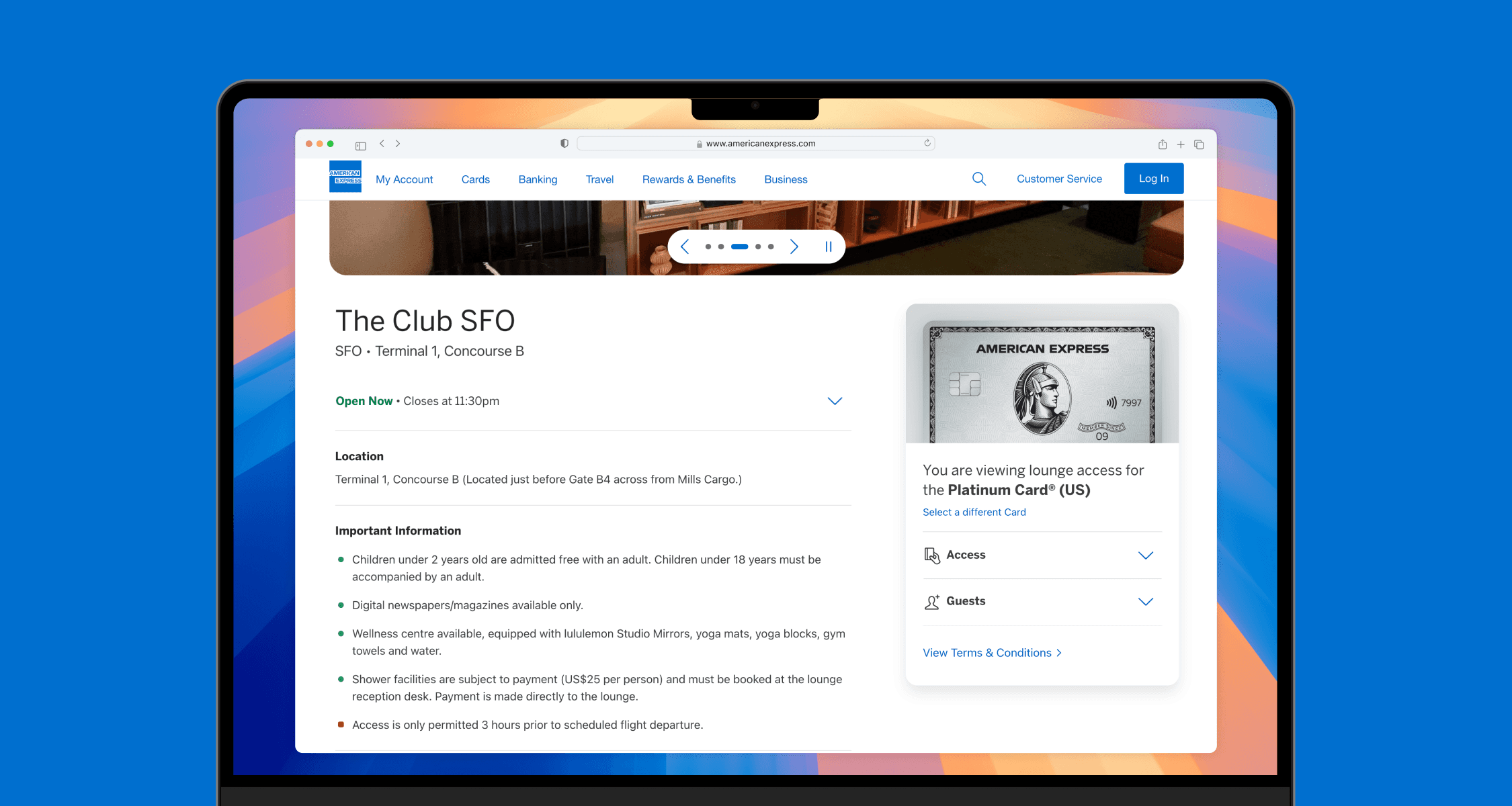Open the Rewards & Benefits menu
This screenshot has height=806, width=1512.
tap(689, 179)
